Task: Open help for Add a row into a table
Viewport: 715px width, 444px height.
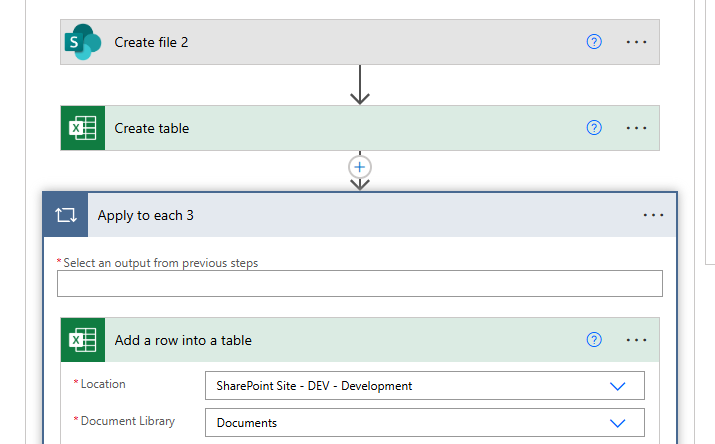Action: pos(594,340)
